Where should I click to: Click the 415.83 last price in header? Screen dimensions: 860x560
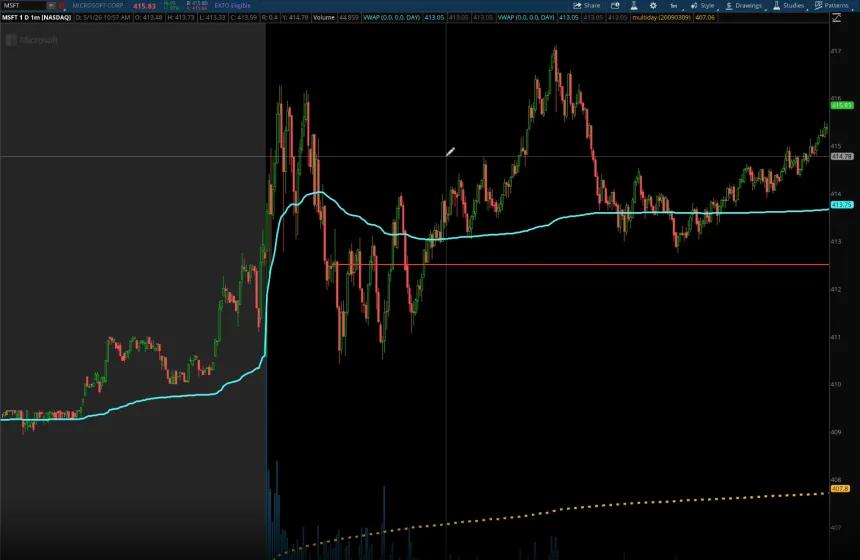tap(145, 6)
